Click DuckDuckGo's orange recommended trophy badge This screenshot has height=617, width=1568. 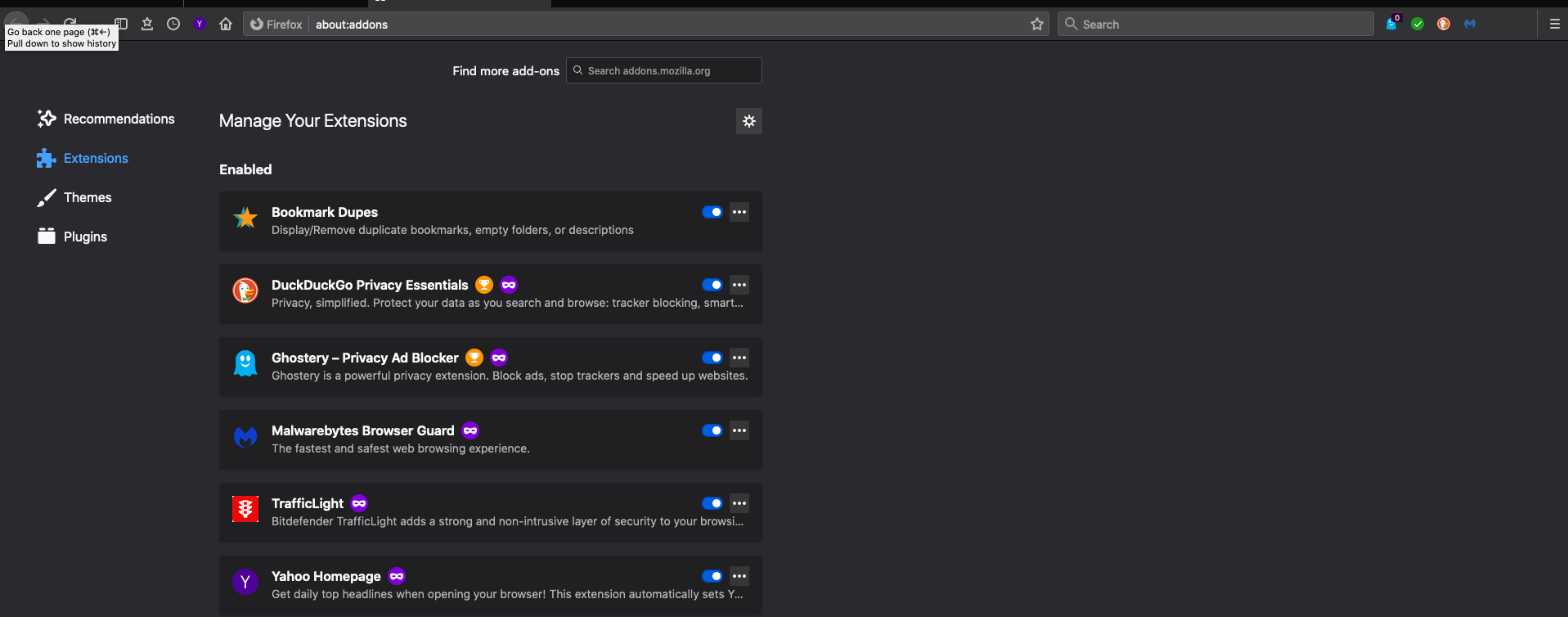(x=484, y=285)
